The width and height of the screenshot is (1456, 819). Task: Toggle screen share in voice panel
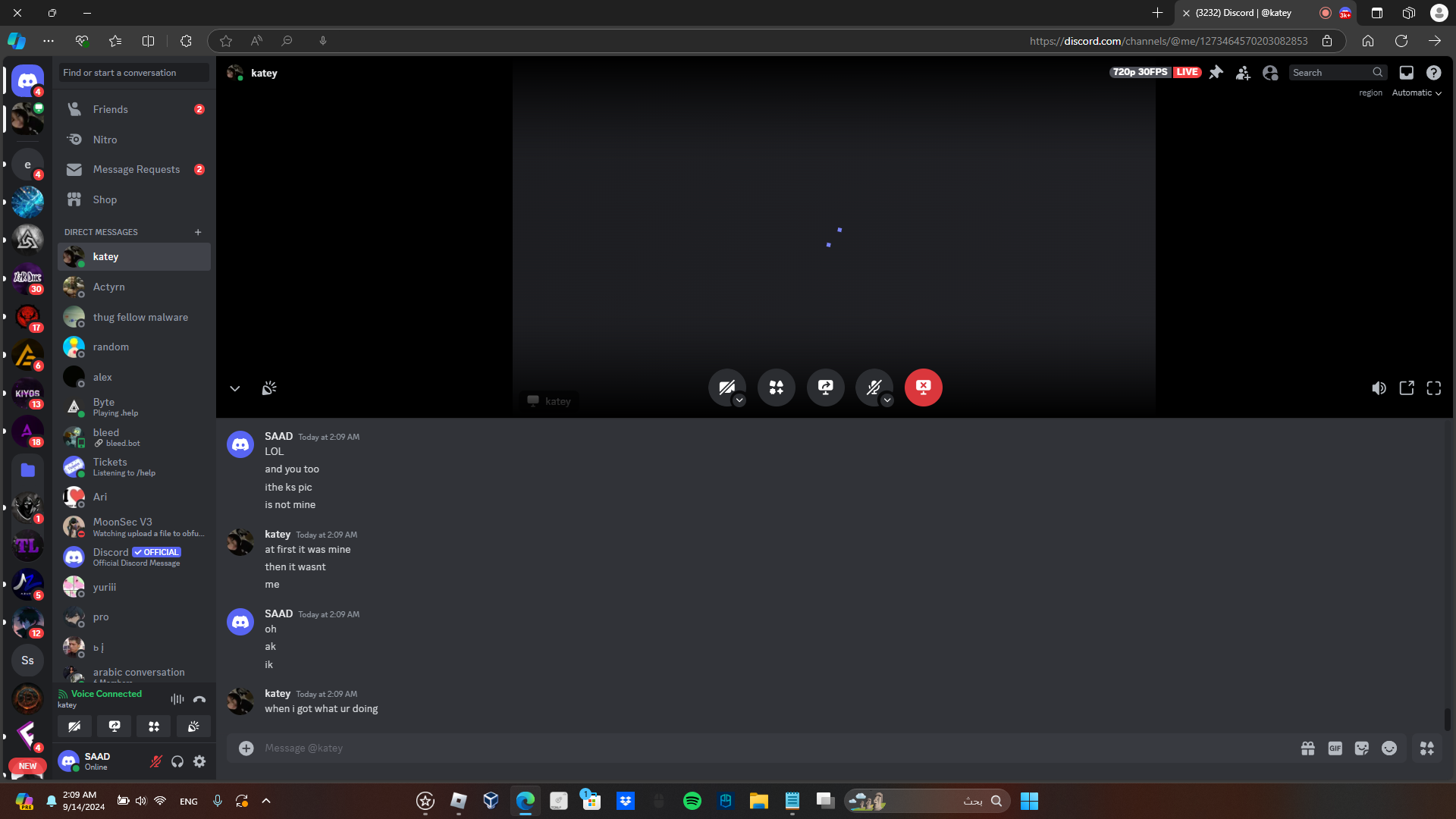pyautogui.click(x=115, y=726)
